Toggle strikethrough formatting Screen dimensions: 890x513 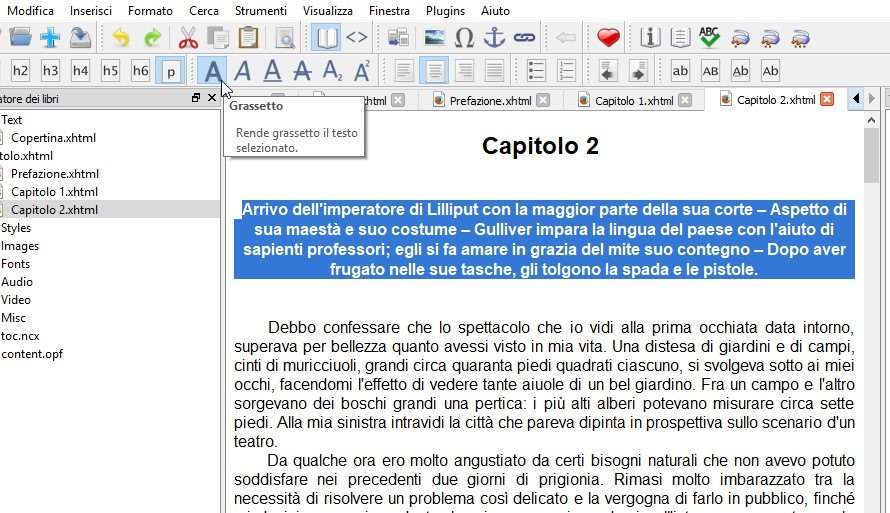(303, 71)
